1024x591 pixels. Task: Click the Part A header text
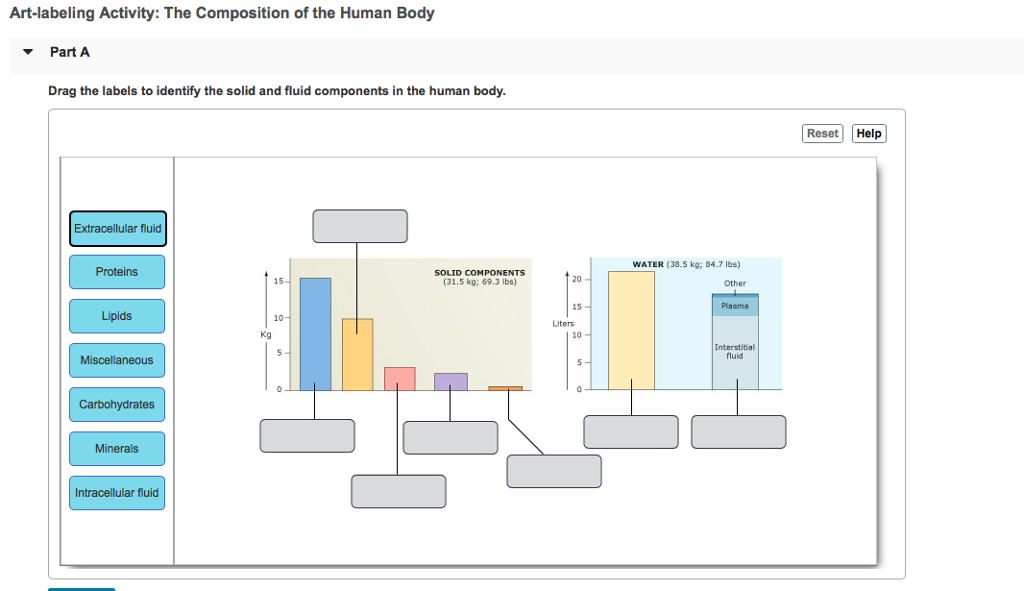coord(68,51)
